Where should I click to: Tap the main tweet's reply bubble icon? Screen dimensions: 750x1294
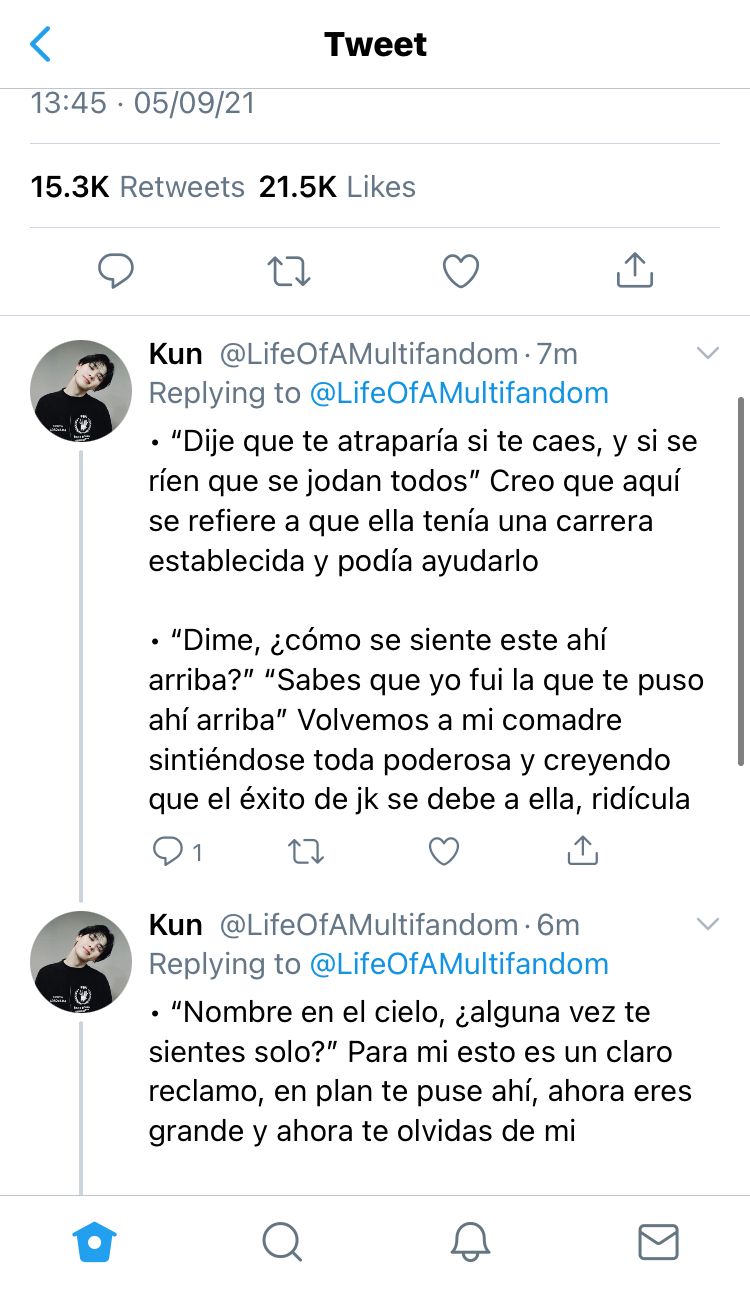116,270
